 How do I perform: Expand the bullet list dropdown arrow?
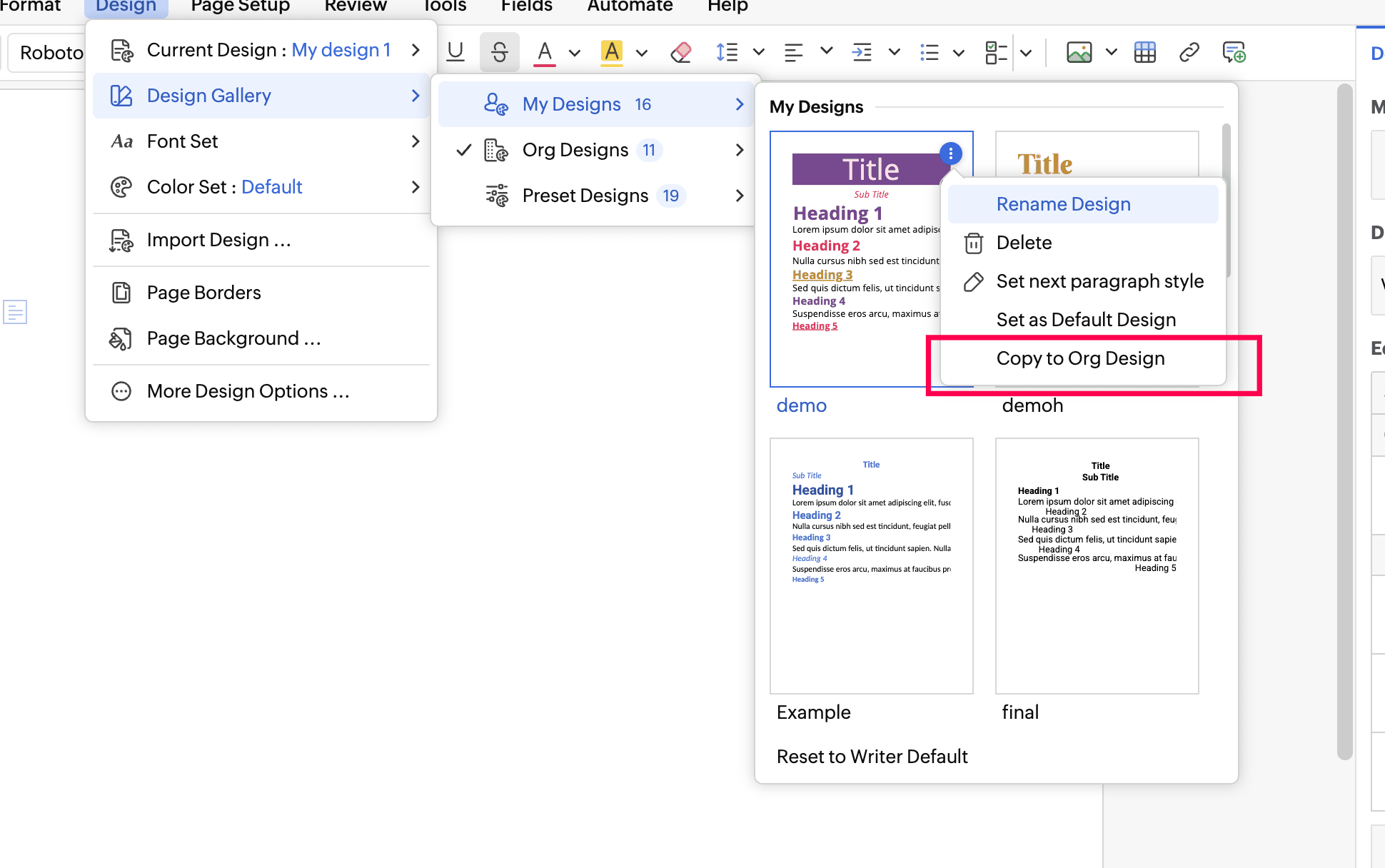tap(959, 52)
